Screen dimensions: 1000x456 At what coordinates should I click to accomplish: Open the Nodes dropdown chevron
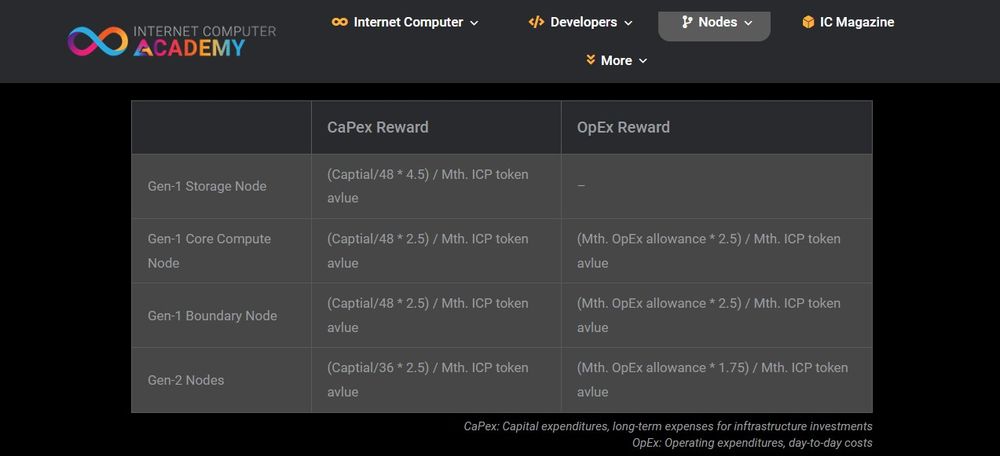tap(748, 23)
